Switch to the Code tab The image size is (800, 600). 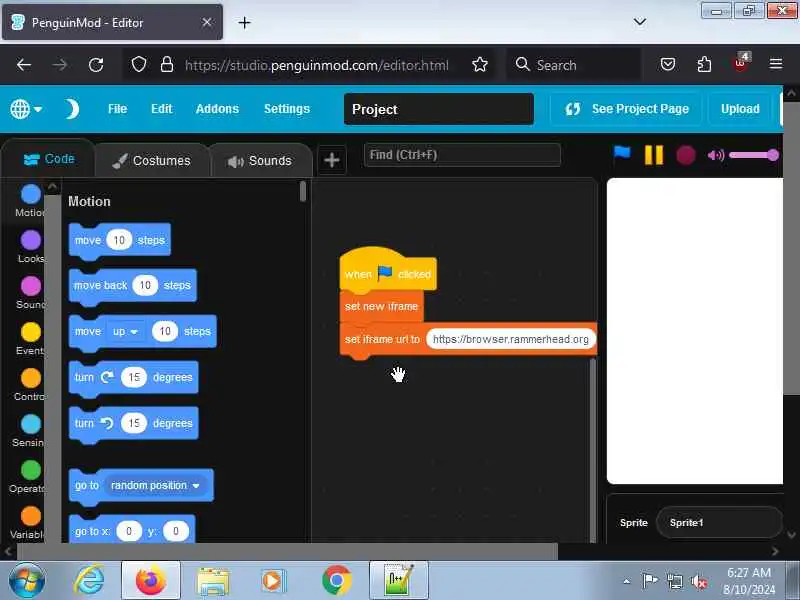point(49,159)
